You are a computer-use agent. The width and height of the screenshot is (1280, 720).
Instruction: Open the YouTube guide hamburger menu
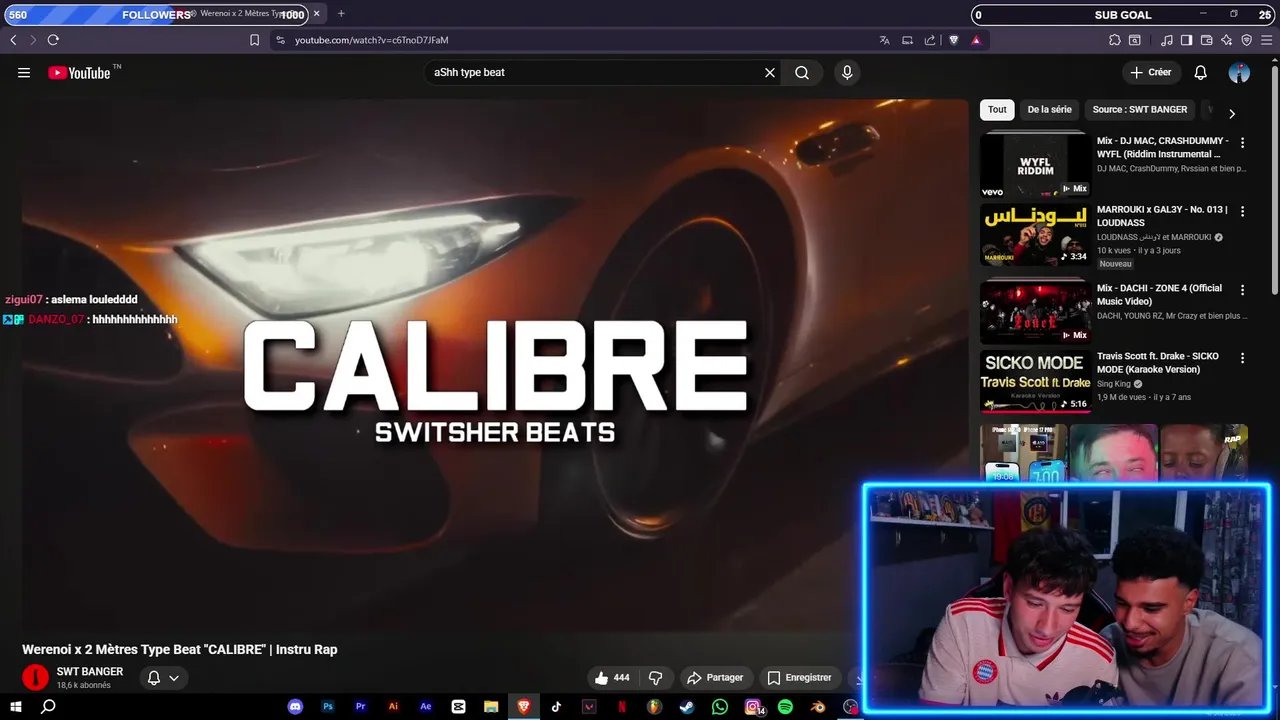click(24, 72)
